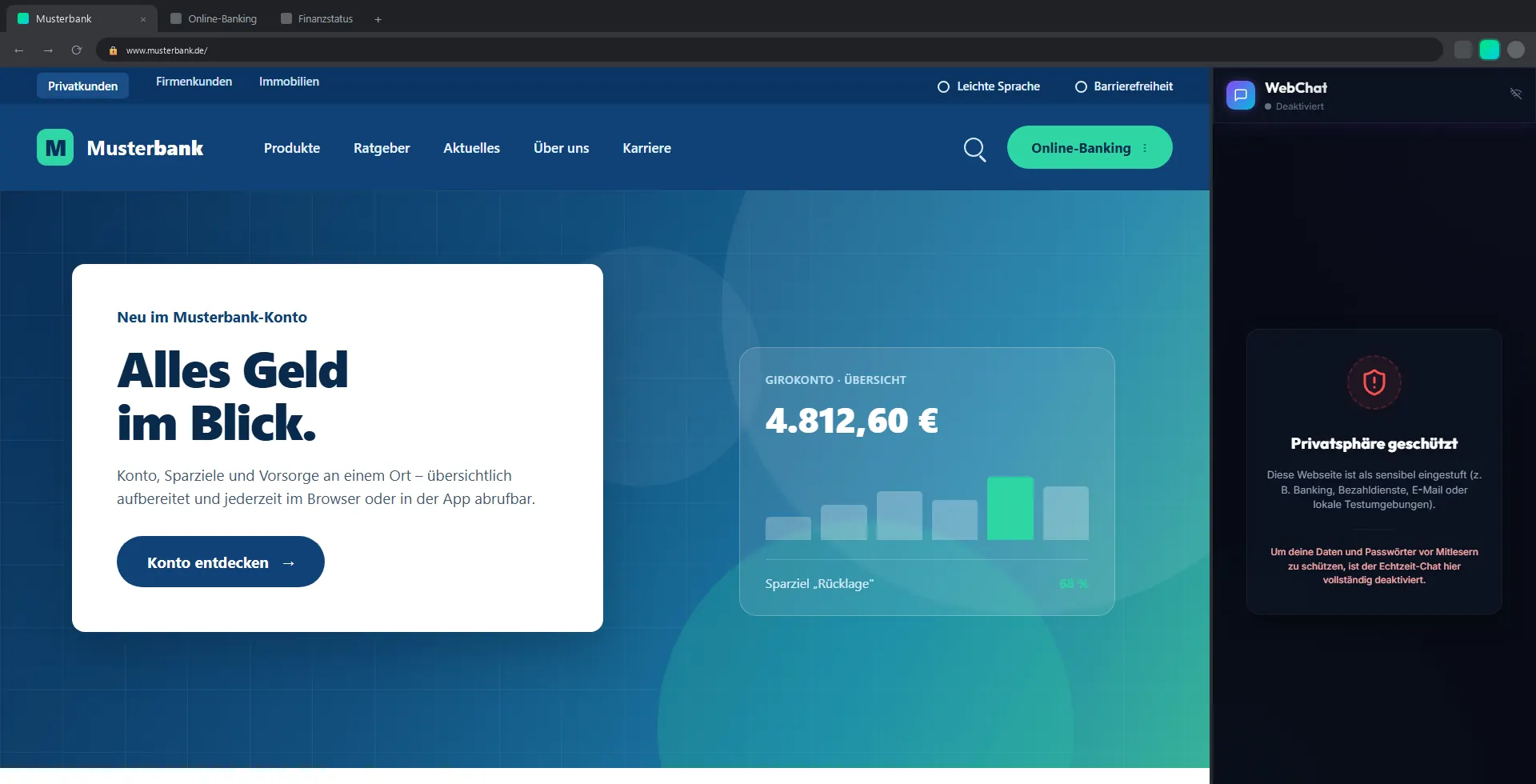Click the "WebChat" panel title
This screenshot has width=1536, height=784.
1296,88
